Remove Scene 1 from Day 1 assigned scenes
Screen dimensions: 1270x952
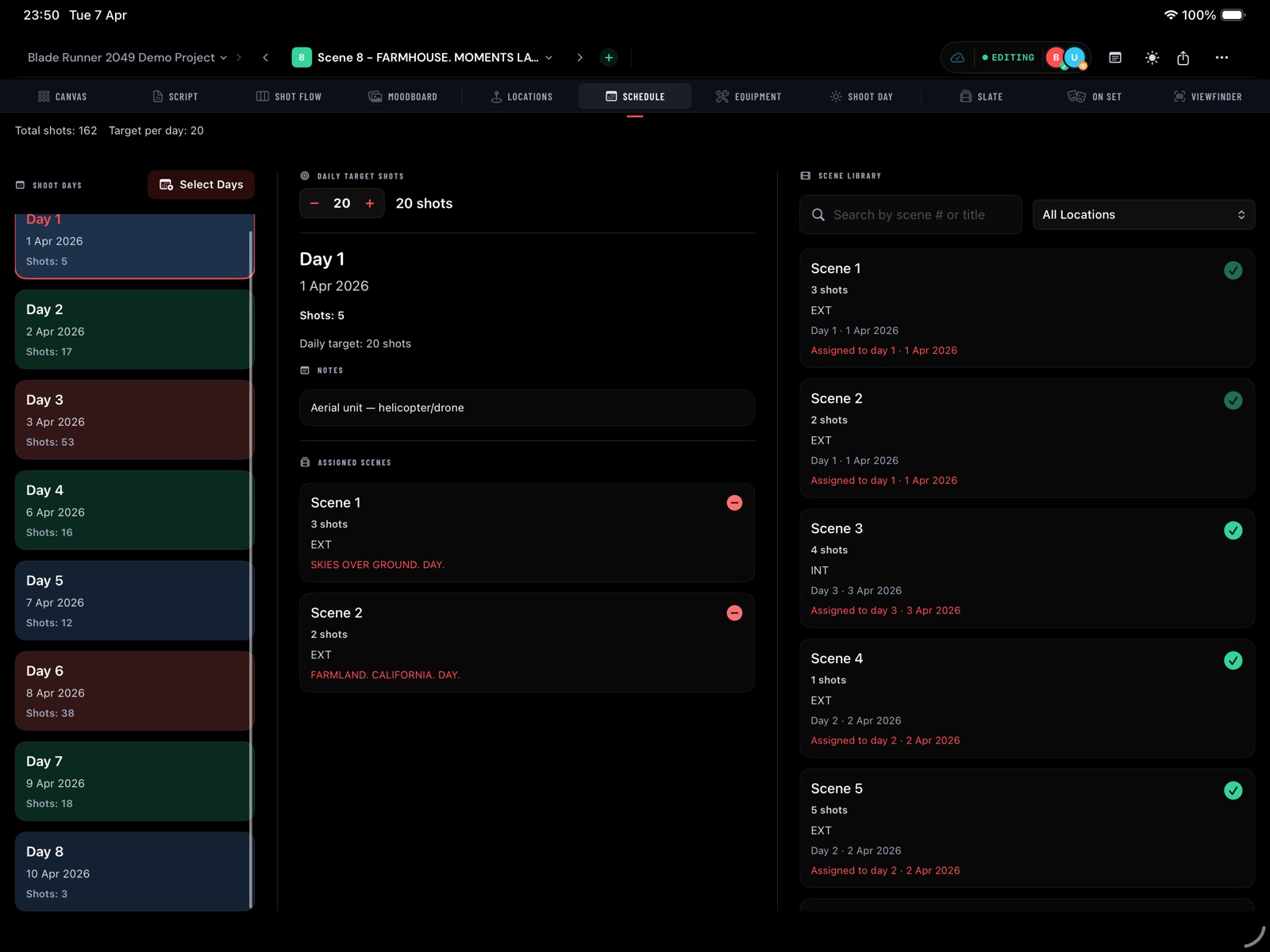[734, 502]
